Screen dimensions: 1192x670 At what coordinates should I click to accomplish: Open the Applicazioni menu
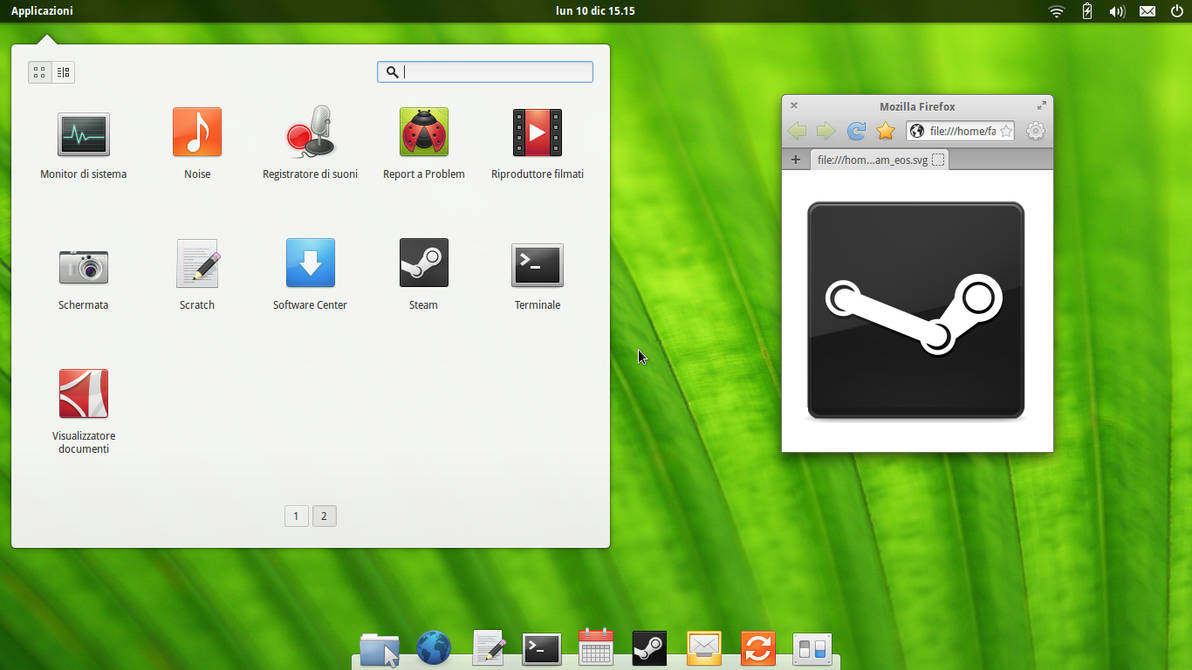point(41,11)
